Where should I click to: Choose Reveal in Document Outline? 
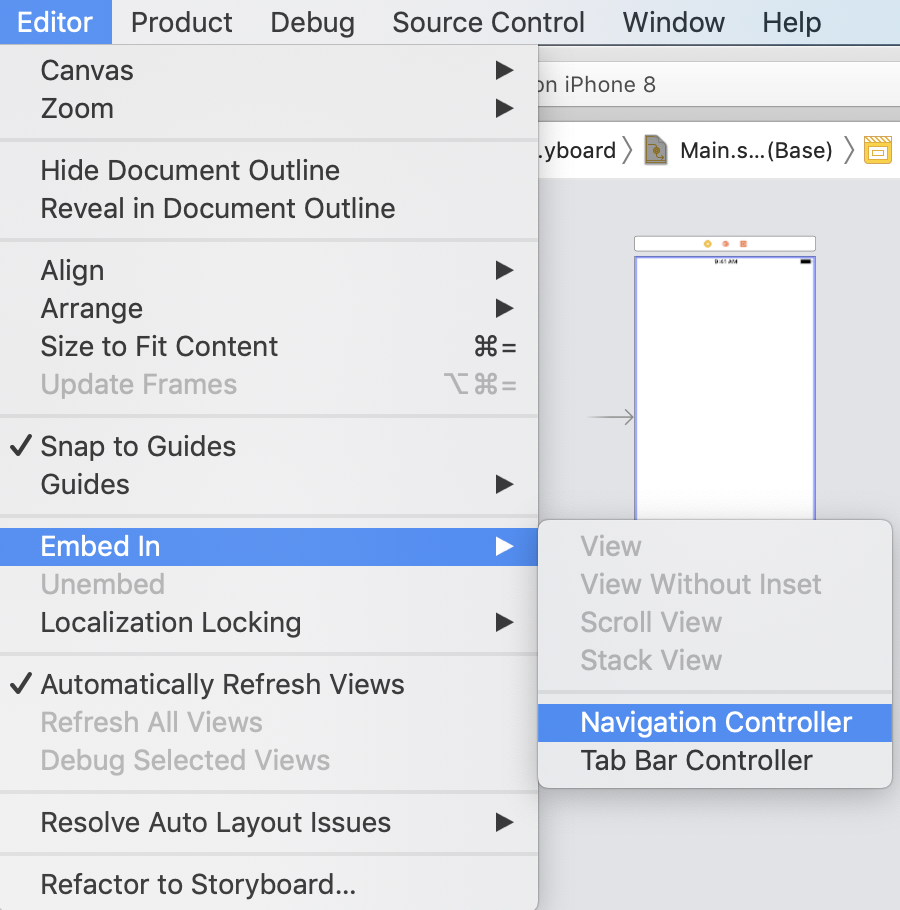click(269, 208)
